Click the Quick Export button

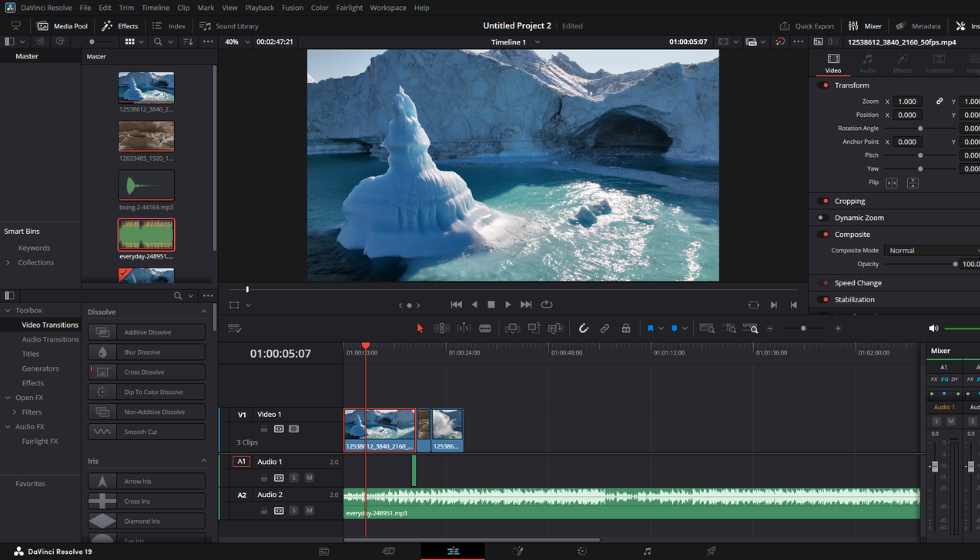807,26
